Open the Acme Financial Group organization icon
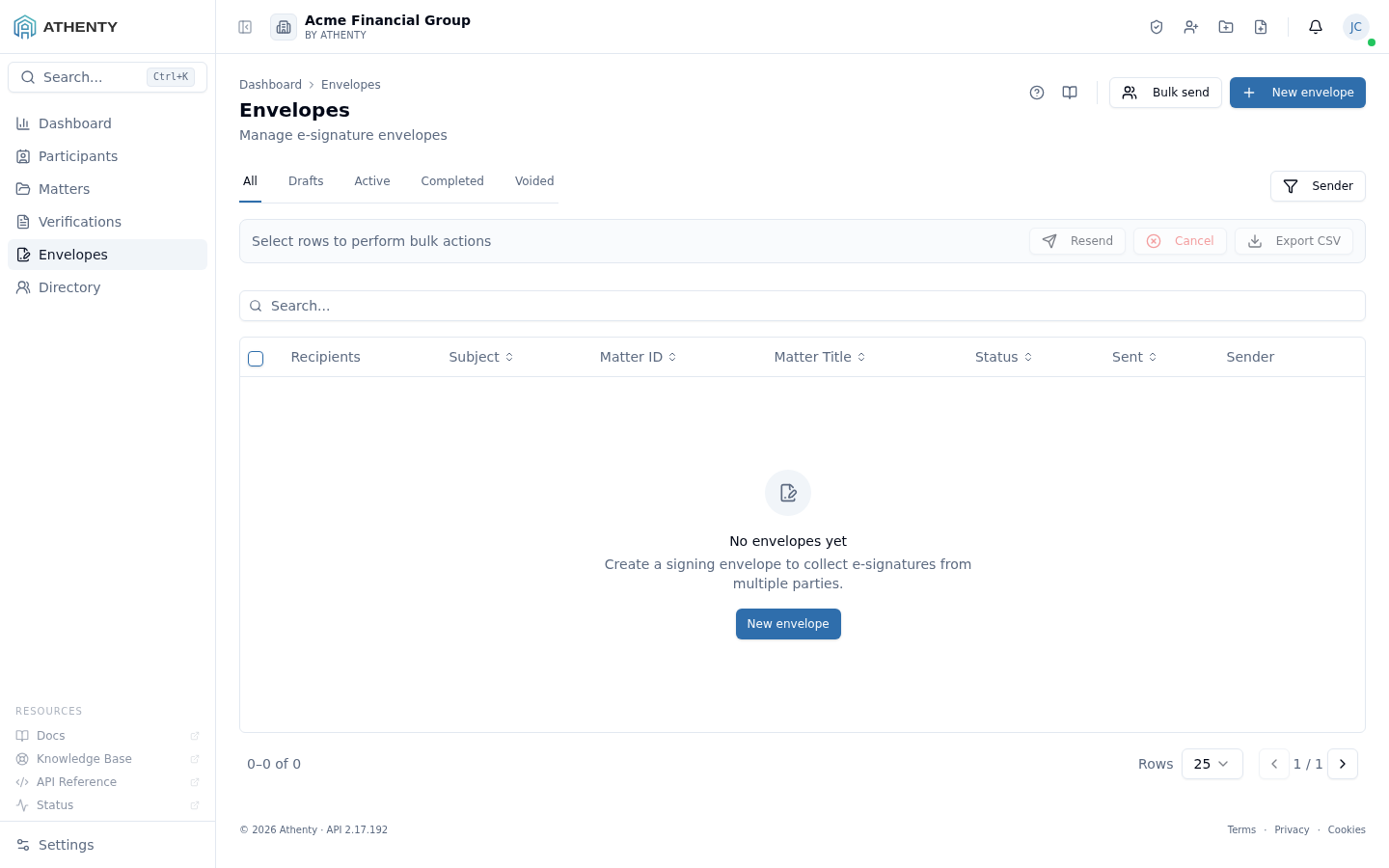The image size is (1389, 868). coord(284,27)
